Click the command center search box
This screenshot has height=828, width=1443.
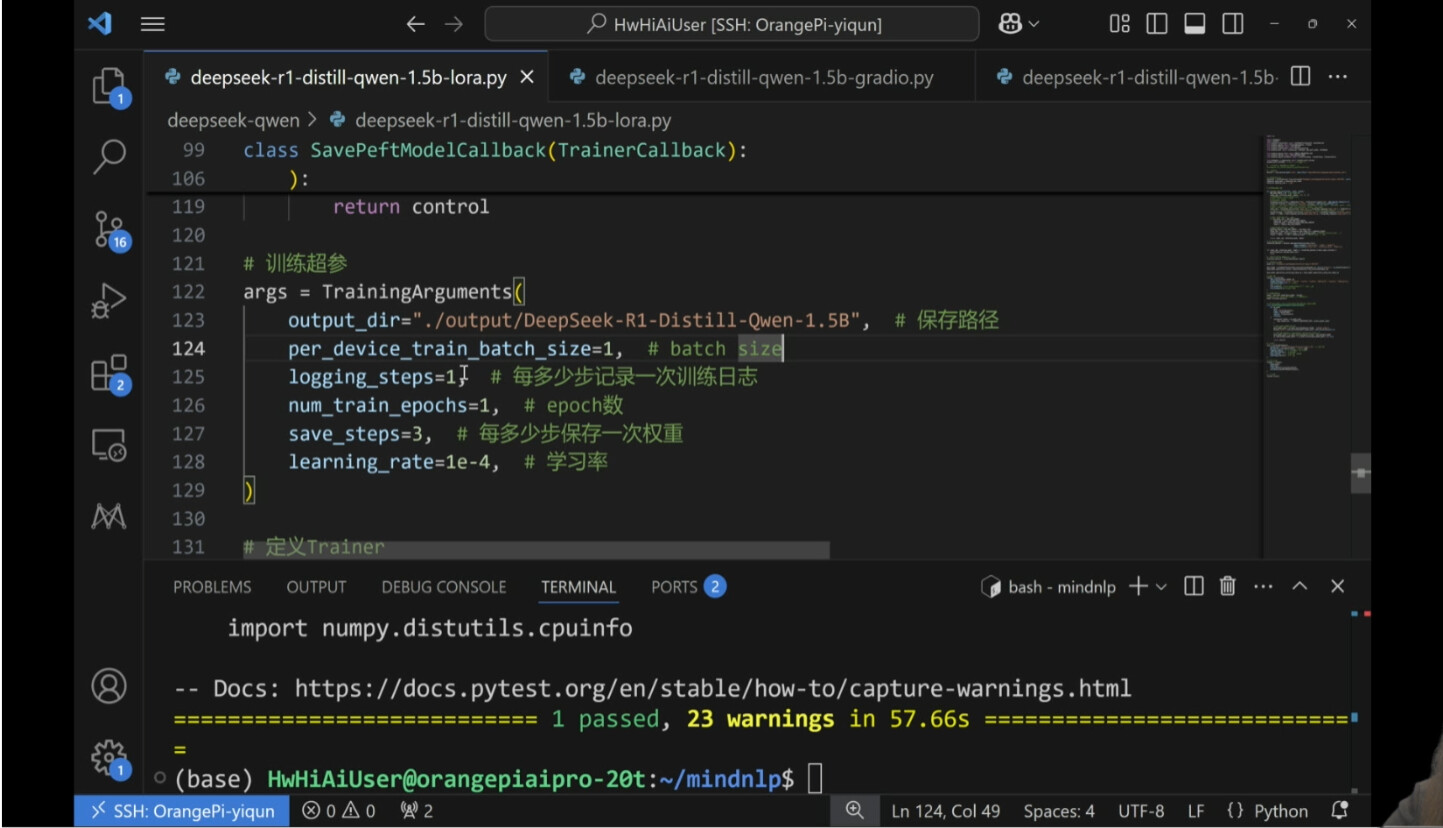732,24
